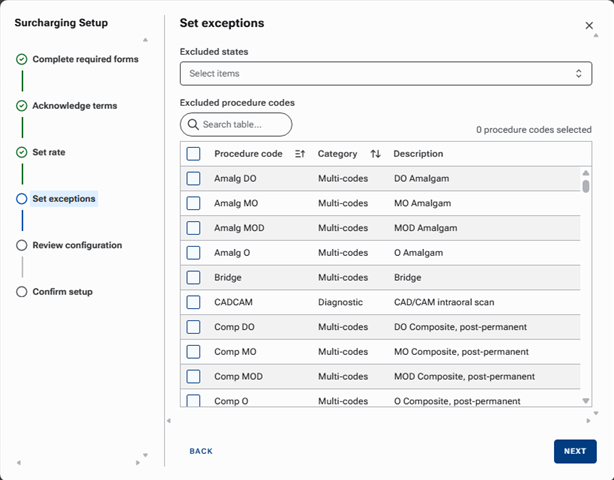The image size is (614, 480).
Task: Click DO Composite, post-permanent description
Action: pyautogui.click(x=460, y=327)
